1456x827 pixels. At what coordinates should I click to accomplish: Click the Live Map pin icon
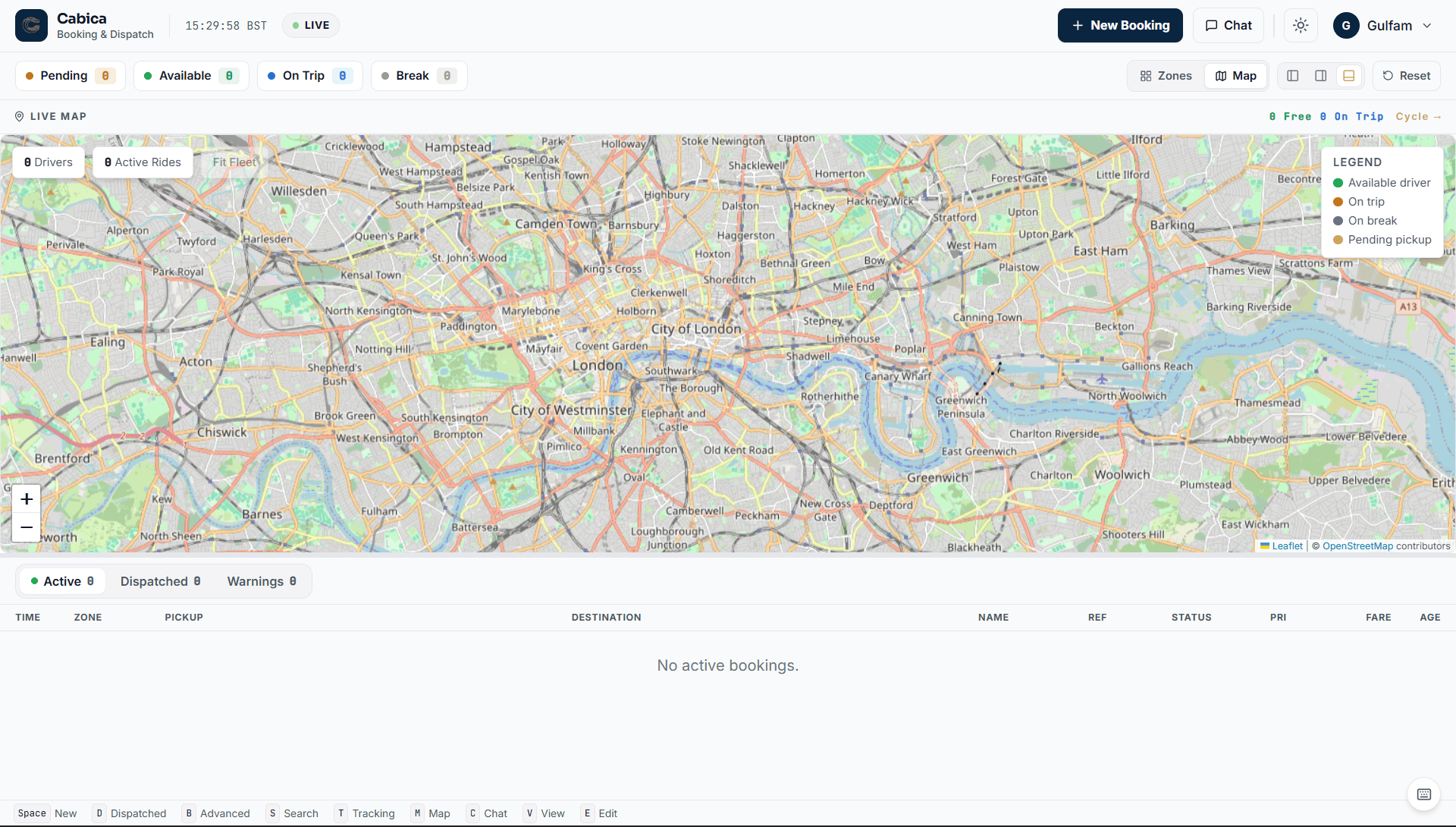[x=20, y=116]
